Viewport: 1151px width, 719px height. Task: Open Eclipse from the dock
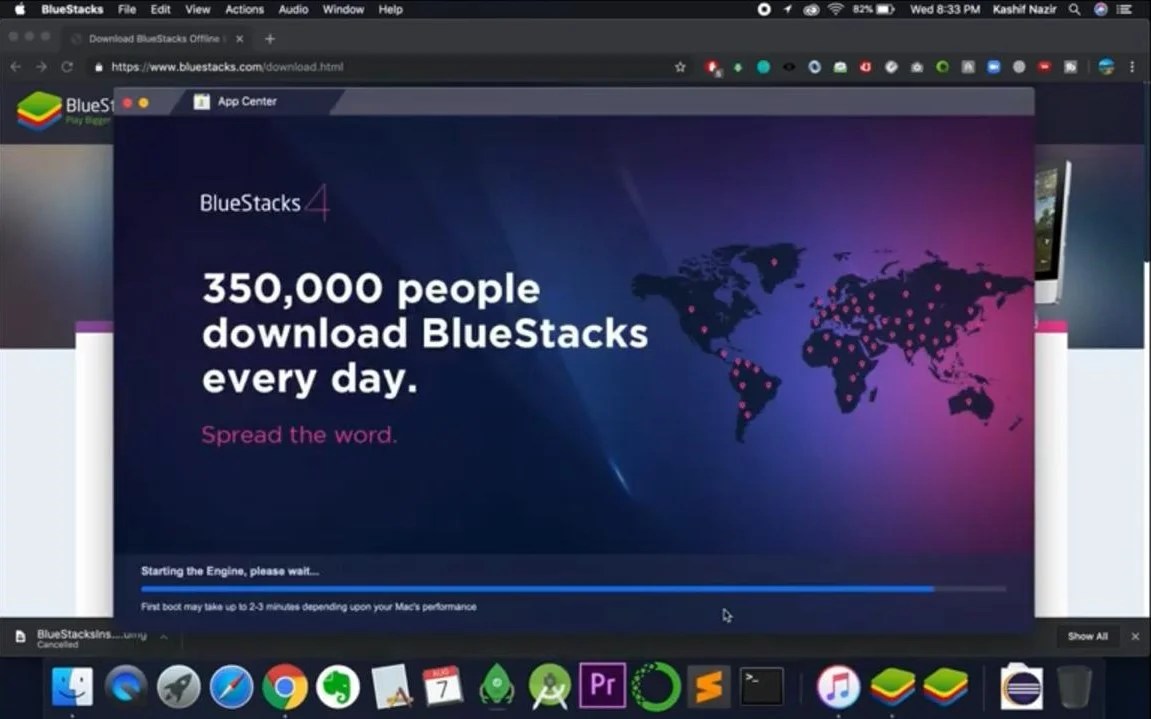coord(1021,686)
